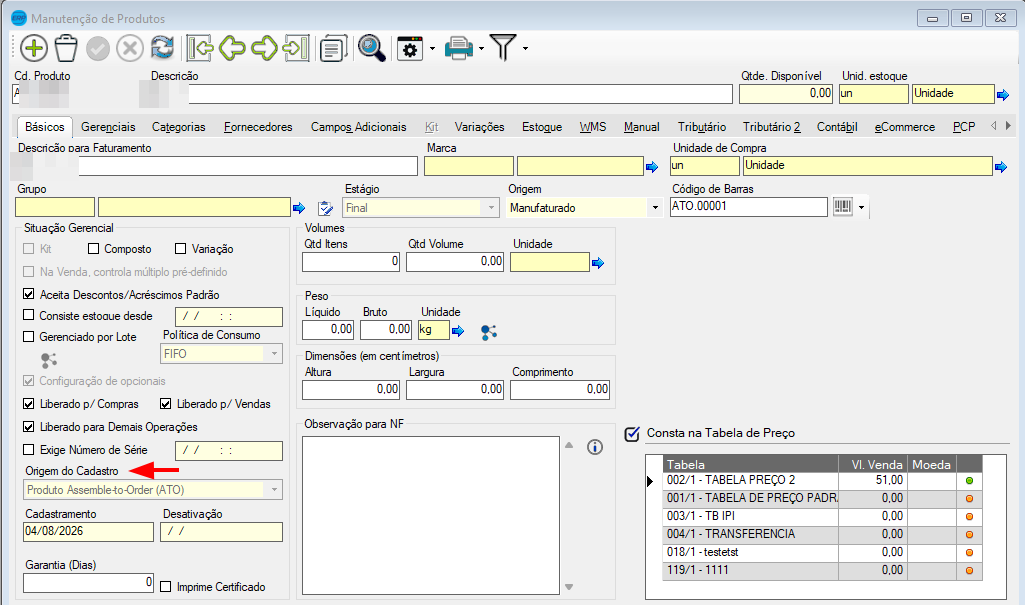Open the Campos Adicionais tab
Viewport: 1025px width, 605px height.
358,127
